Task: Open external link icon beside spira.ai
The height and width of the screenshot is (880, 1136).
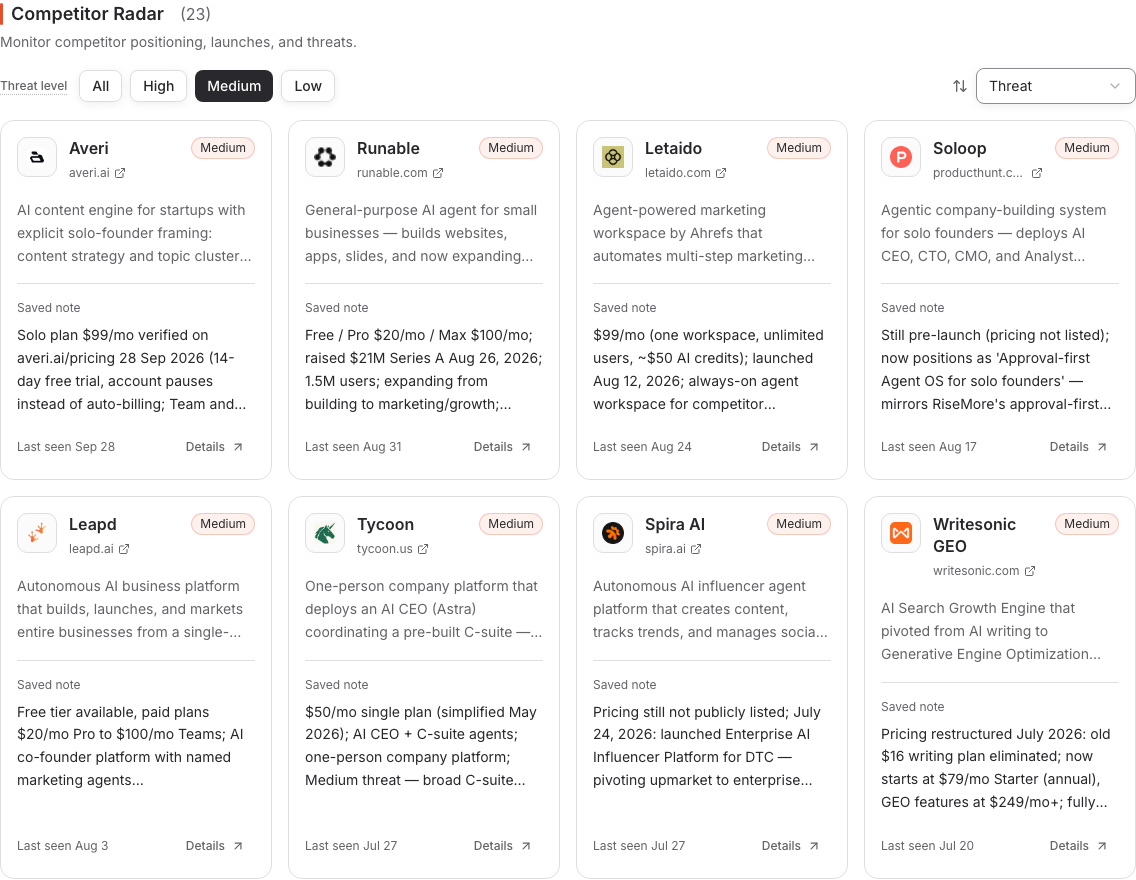Action: [x=696, y=549]
